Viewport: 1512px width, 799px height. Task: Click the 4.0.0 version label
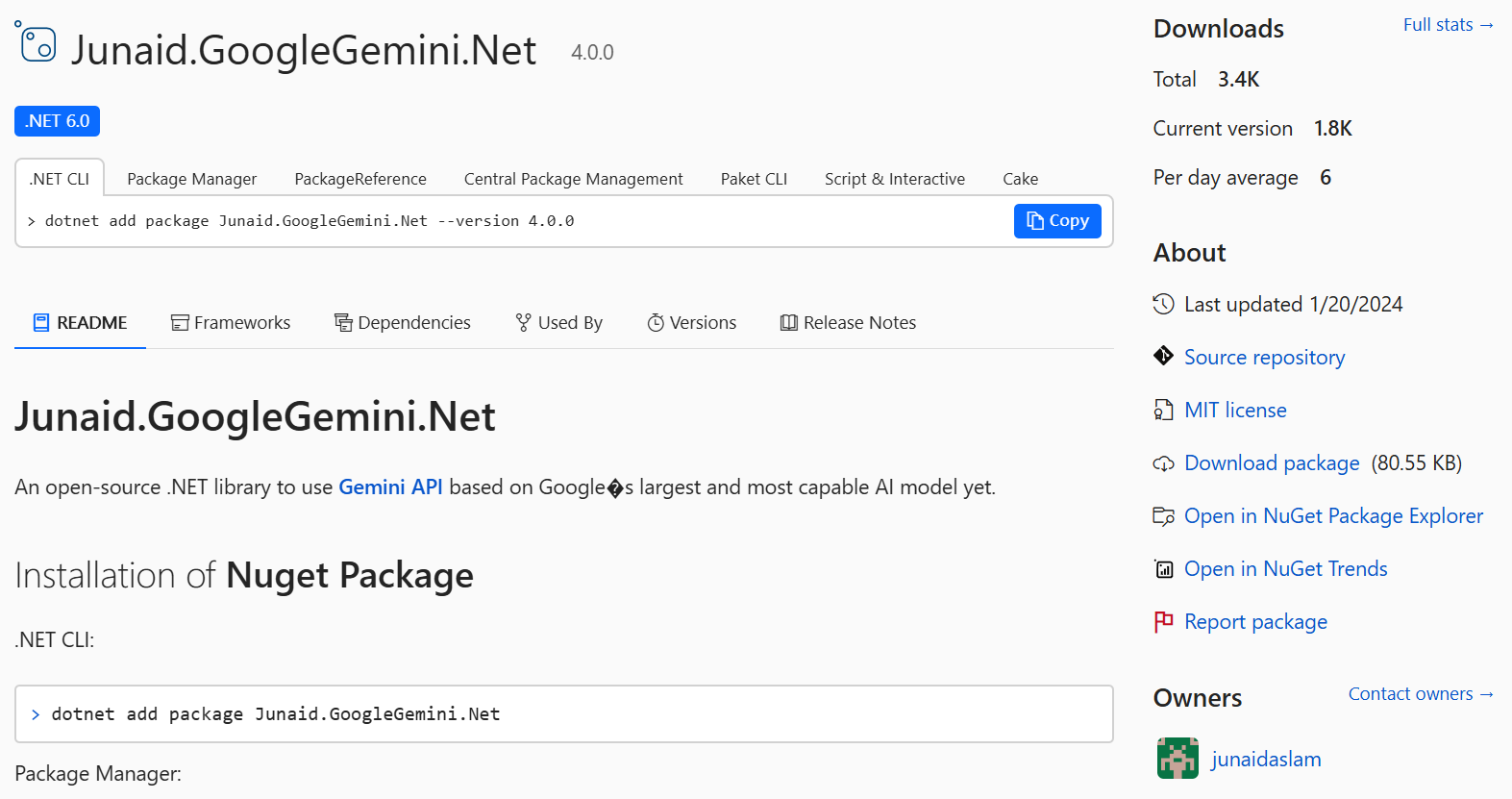(x=592, y=53)
